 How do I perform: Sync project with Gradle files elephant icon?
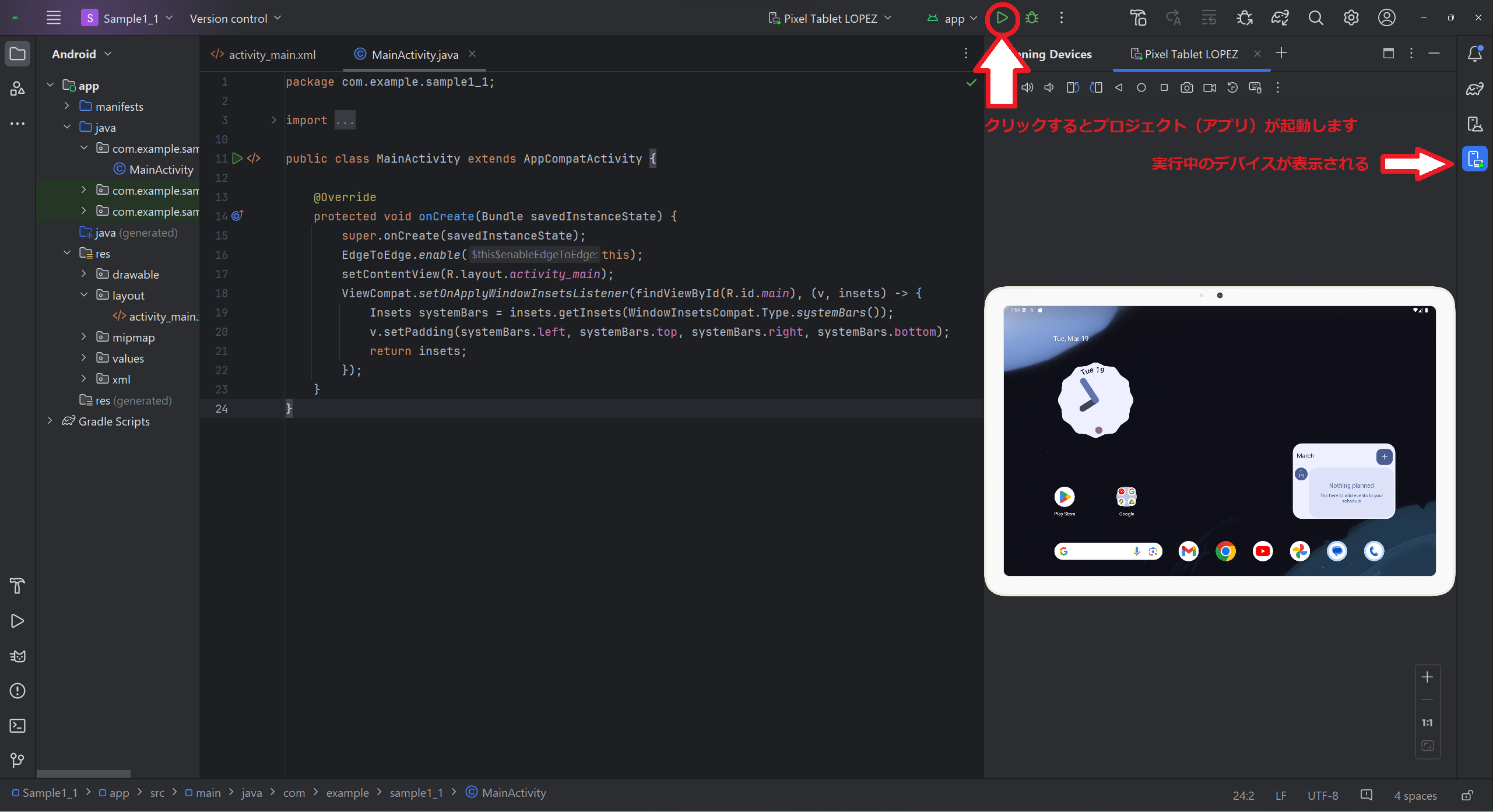click(1280, 18)
